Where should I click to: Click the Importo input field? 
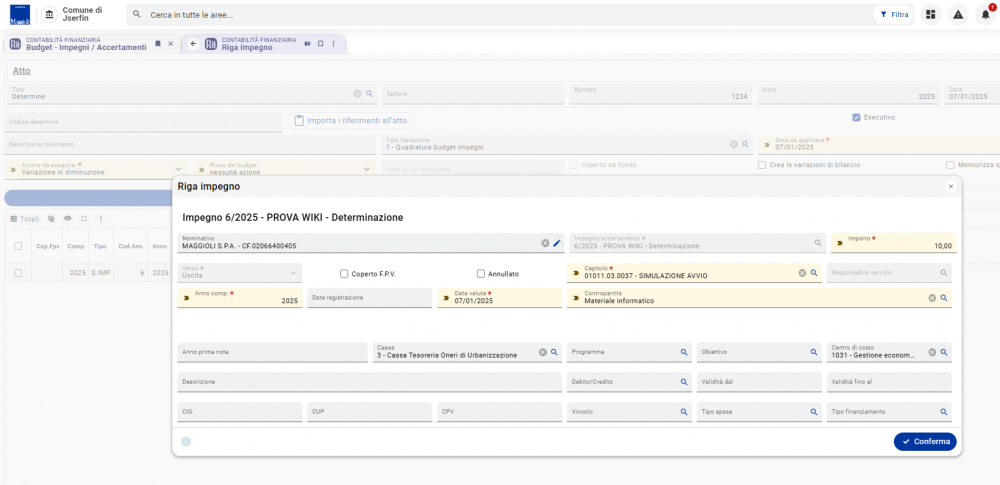893,243
